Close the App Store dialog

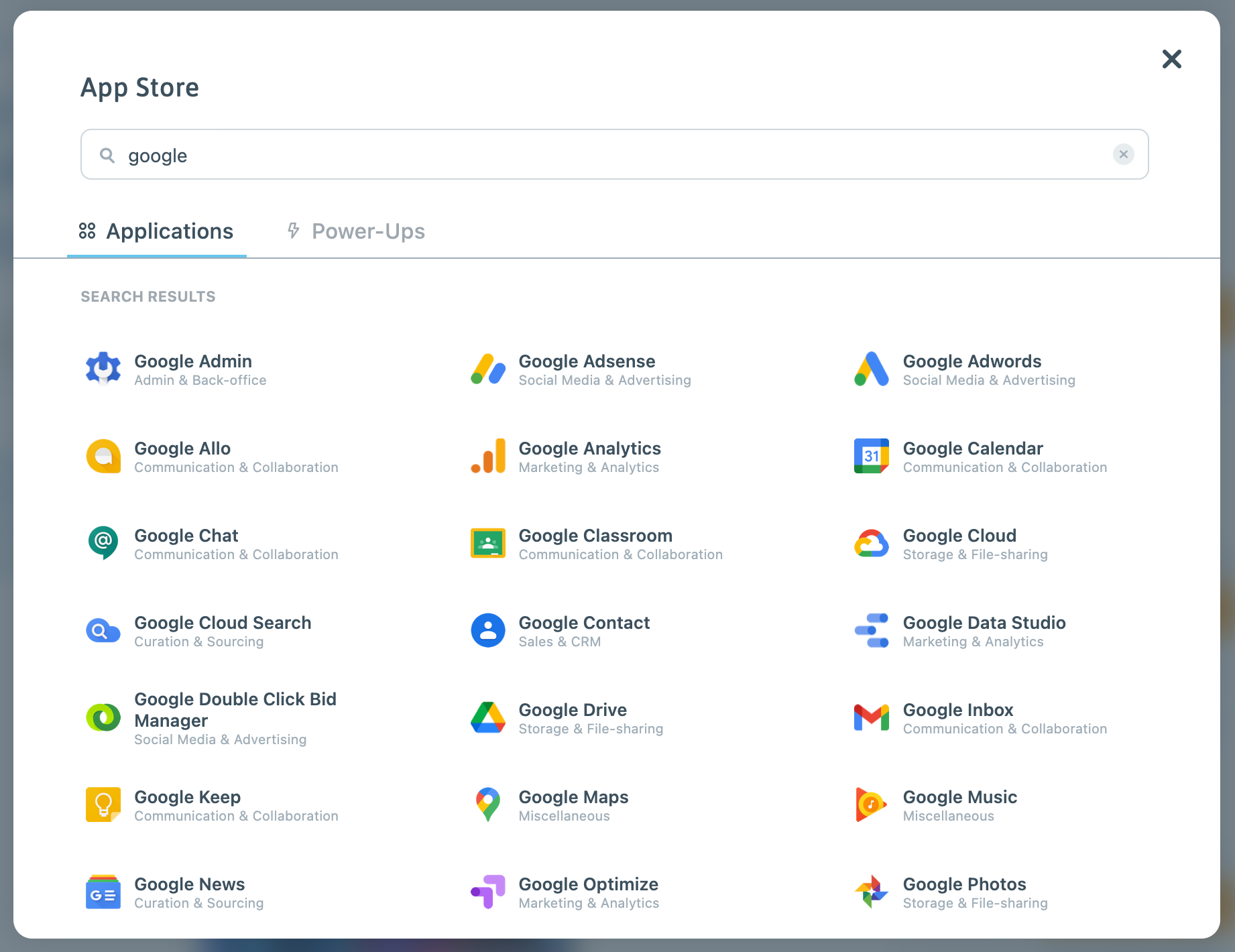(x=1171, y=59)
